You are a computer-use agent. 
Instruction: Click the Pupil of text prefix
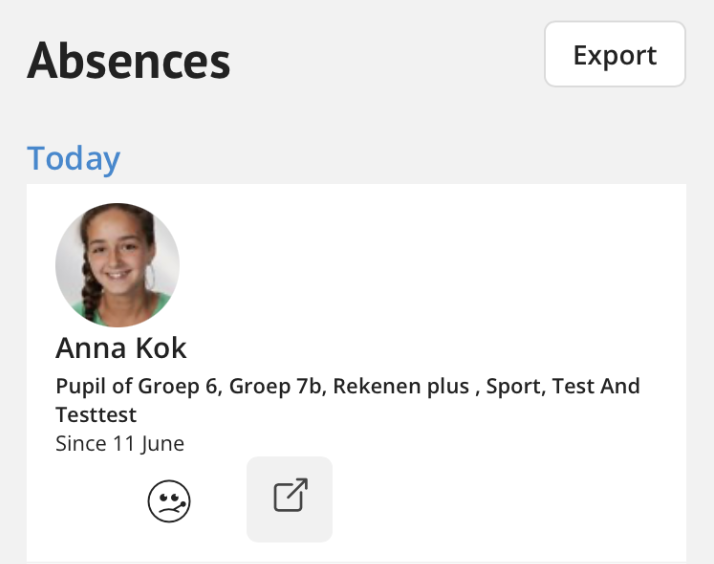point(93,386)
